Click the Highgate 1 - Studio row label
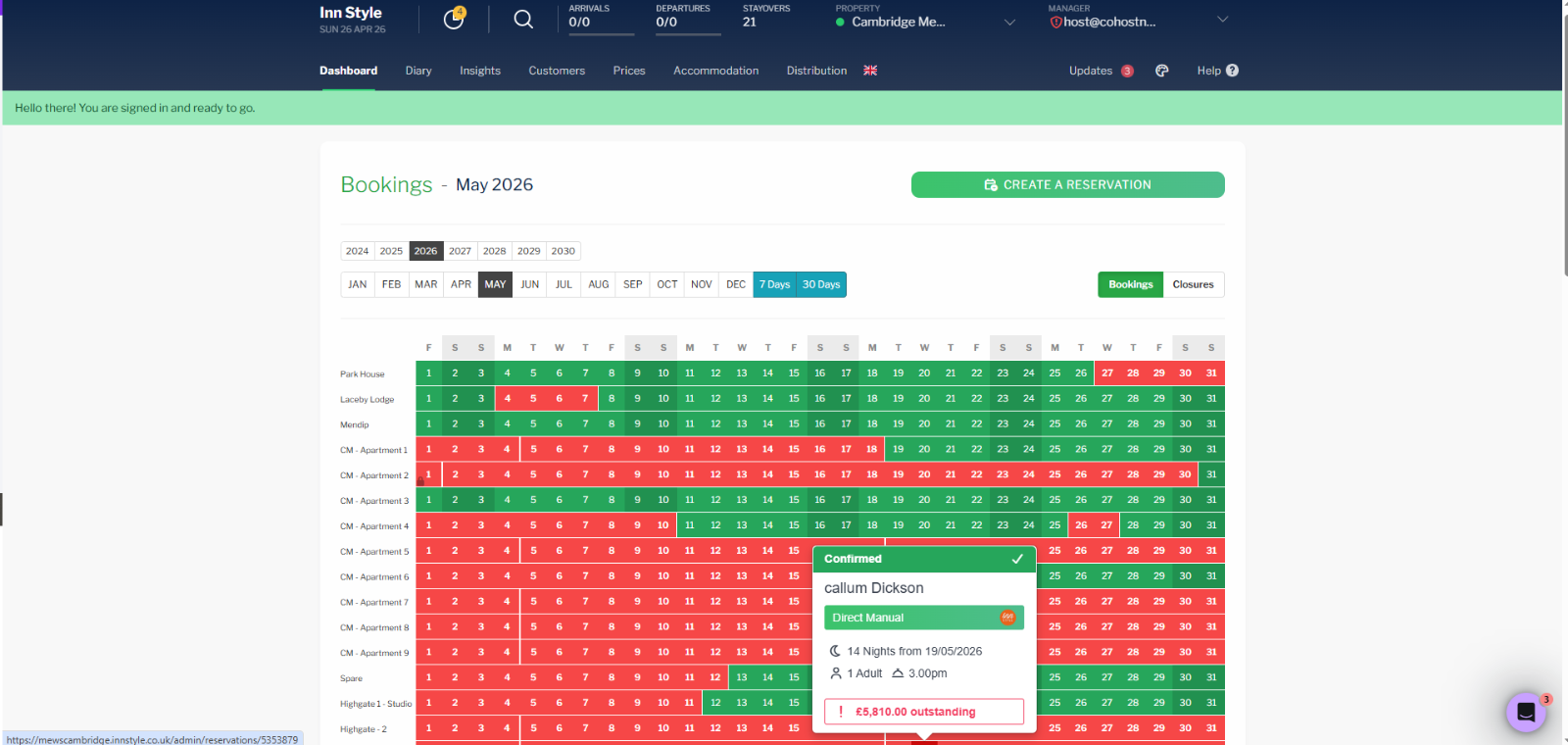Screen dimensions: 1568x745 (x=376, y=704)
